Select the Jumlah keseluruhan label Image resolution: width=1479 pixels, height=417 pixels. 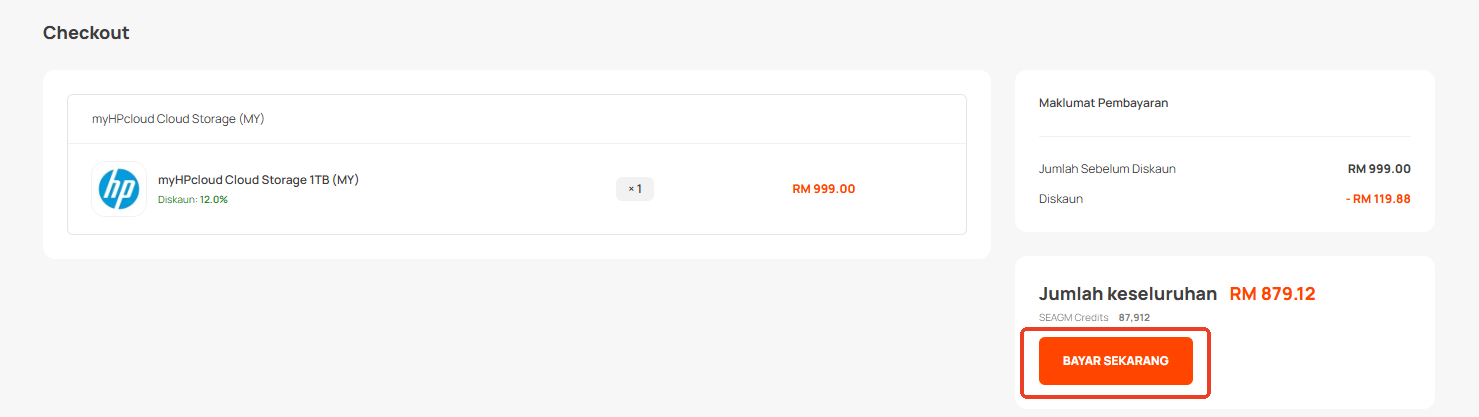(1128, 294)
